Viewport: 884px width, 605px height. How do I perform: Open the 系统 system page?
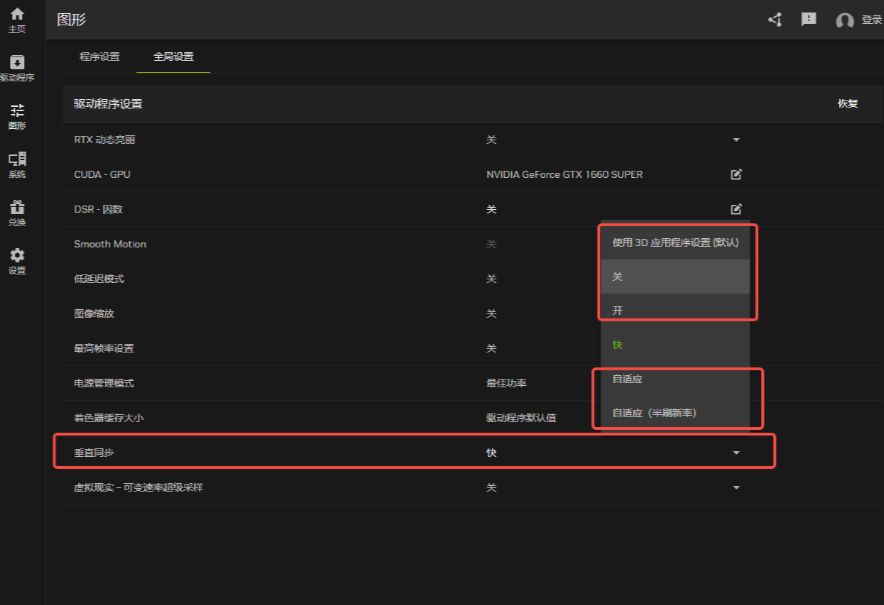pos(17,164)
